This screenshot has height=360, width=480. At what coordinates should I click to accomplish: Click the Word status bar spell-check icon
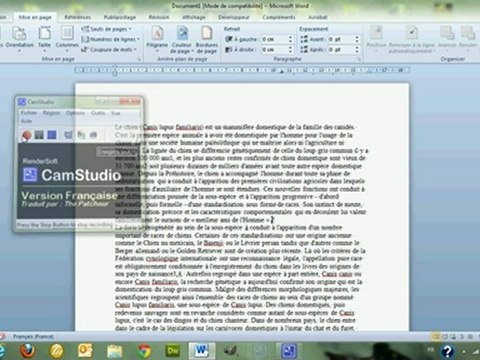pyautogui.click(x=3, y=336)
